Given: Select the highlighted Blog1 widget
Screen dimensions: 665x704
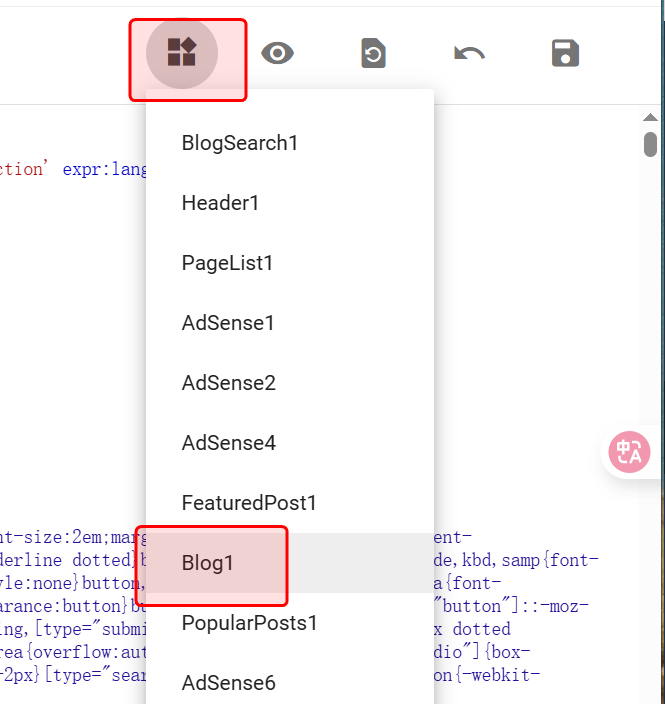Looking at the screenshot, I should [208, 563].
